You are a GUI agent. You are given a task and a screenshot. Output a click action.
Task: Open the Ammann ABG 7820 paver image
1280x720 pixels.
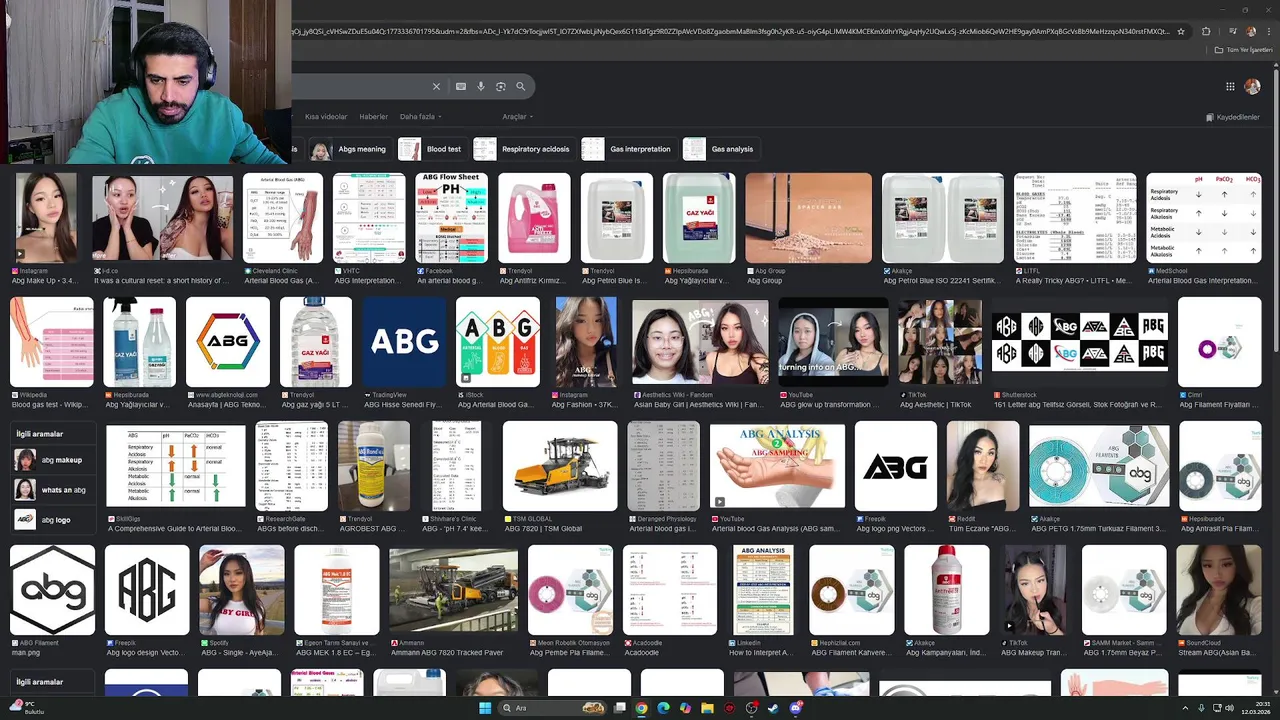pos(453,590)
